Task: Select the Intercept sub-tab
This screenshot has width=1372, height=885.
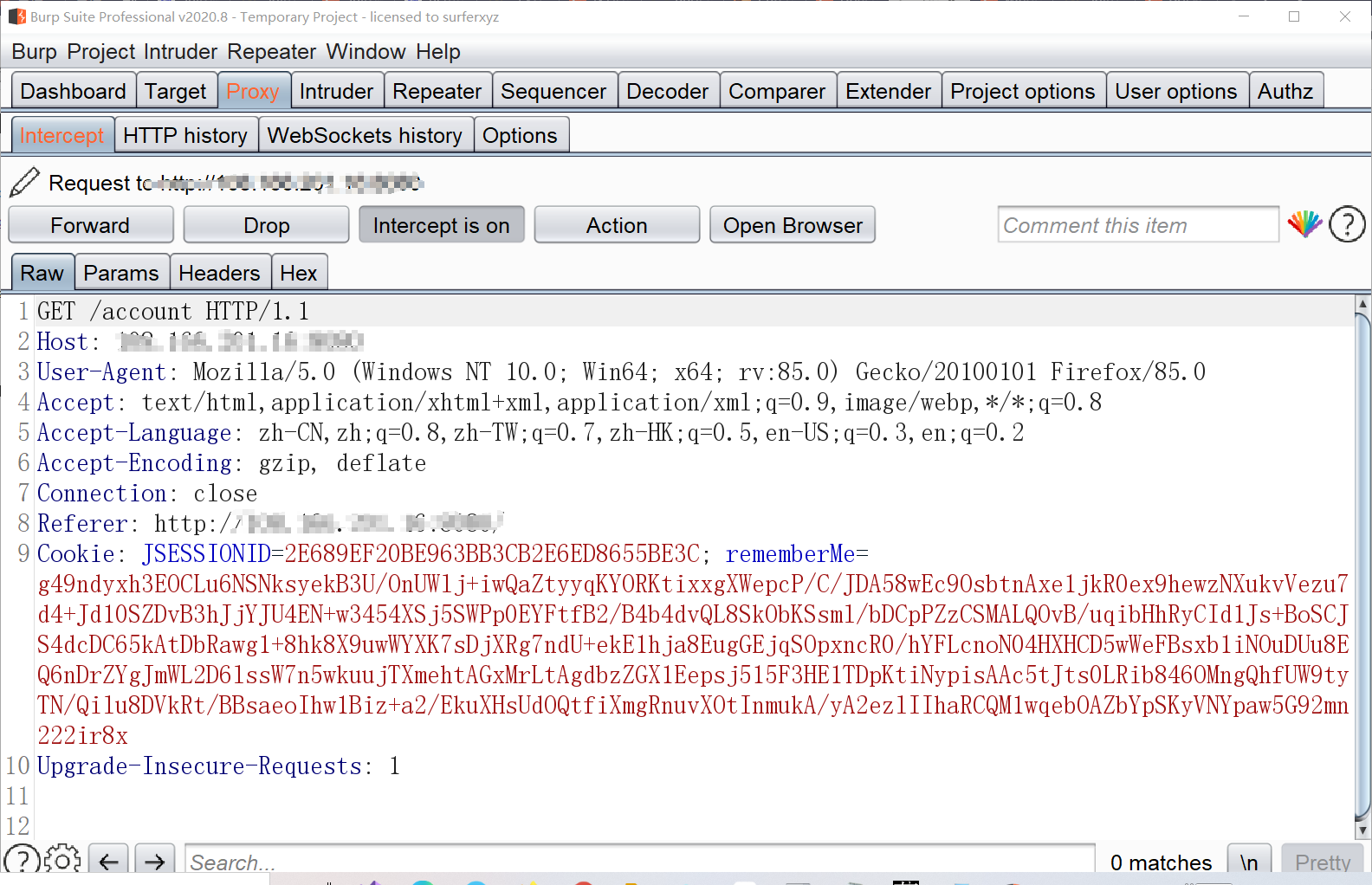Action: click(x=61, y=135)
